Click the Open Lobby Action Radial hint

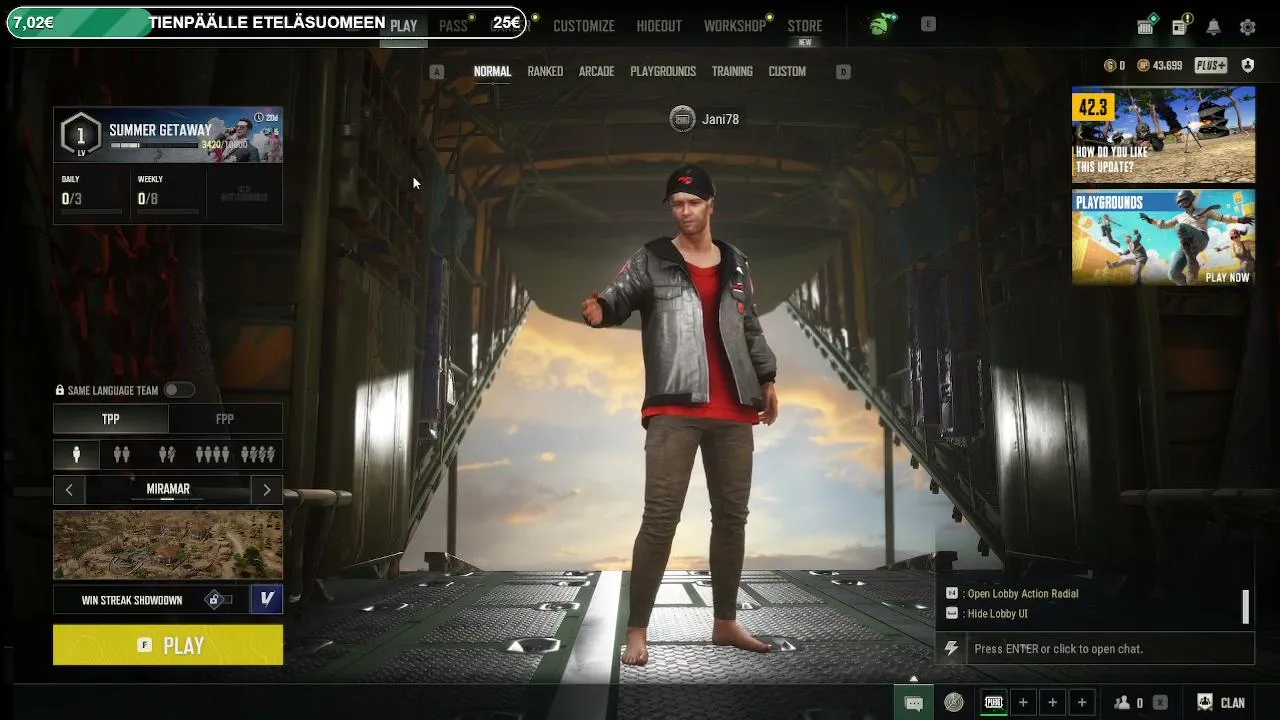pyautogui.click(x=1012, y=594)
